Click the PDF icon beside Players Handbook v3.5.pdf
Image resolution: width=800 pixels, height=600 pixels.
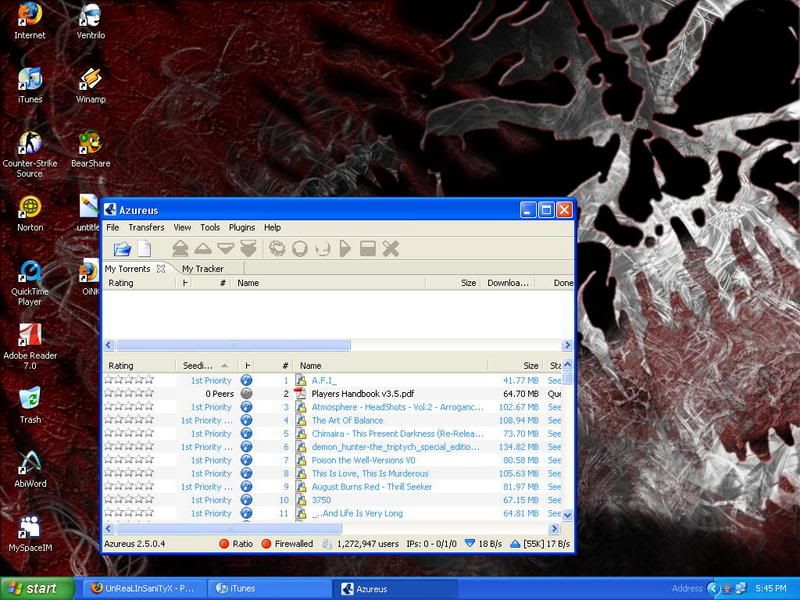[x=301, y=393]
